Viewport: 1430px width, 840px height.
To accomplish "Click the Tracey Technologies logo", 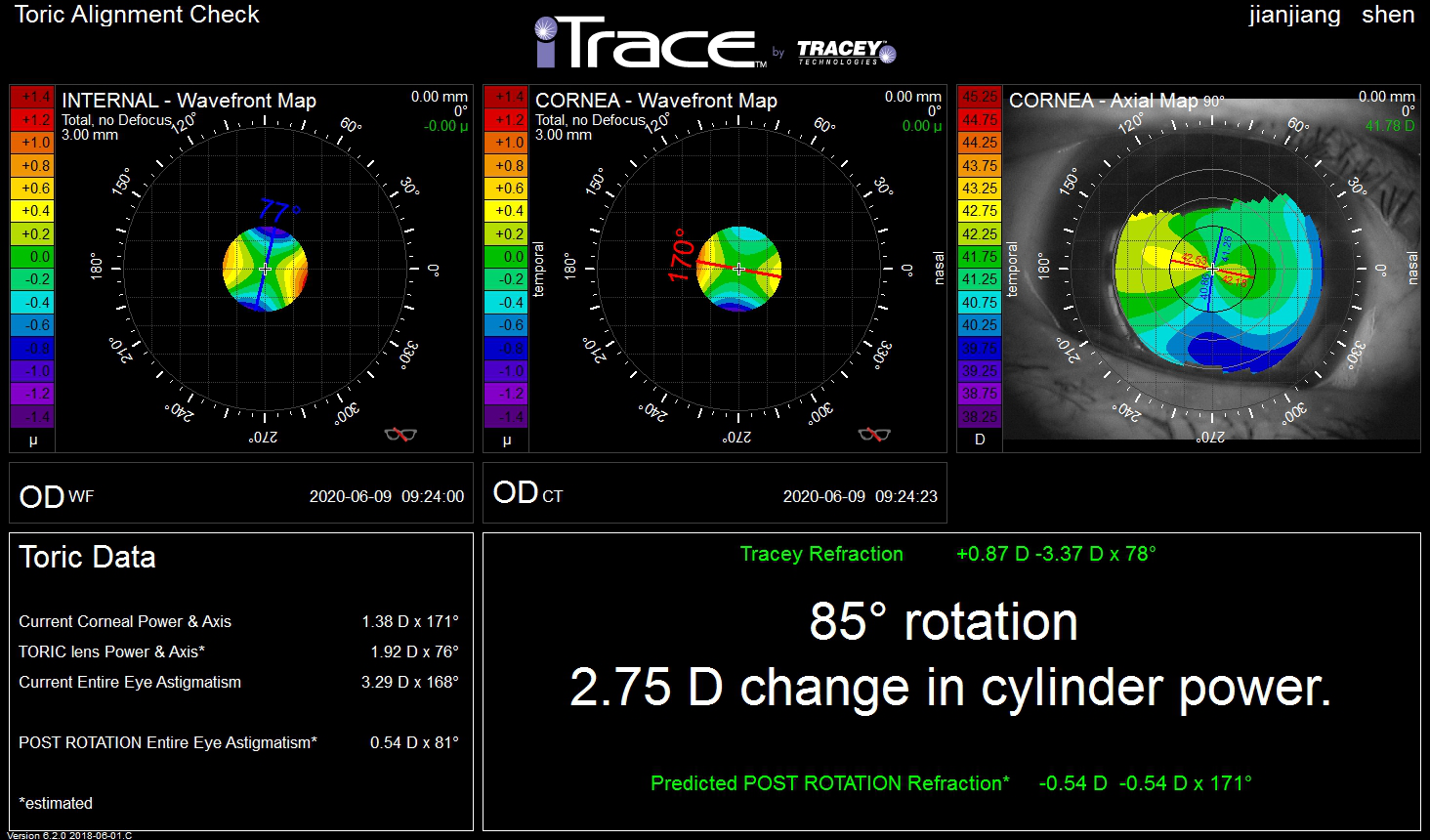I will 846,52.
